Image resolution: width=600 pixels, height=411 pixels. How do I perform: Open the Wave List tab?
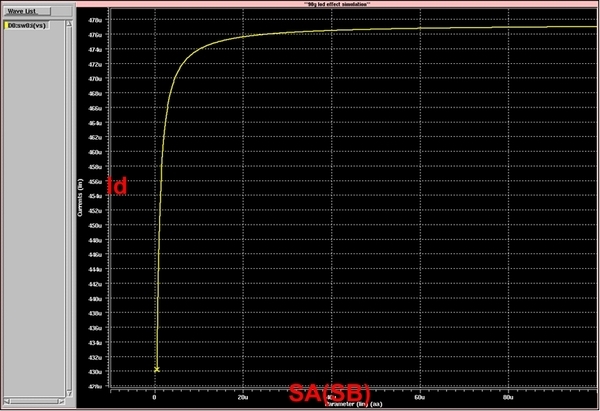point(27,11)
